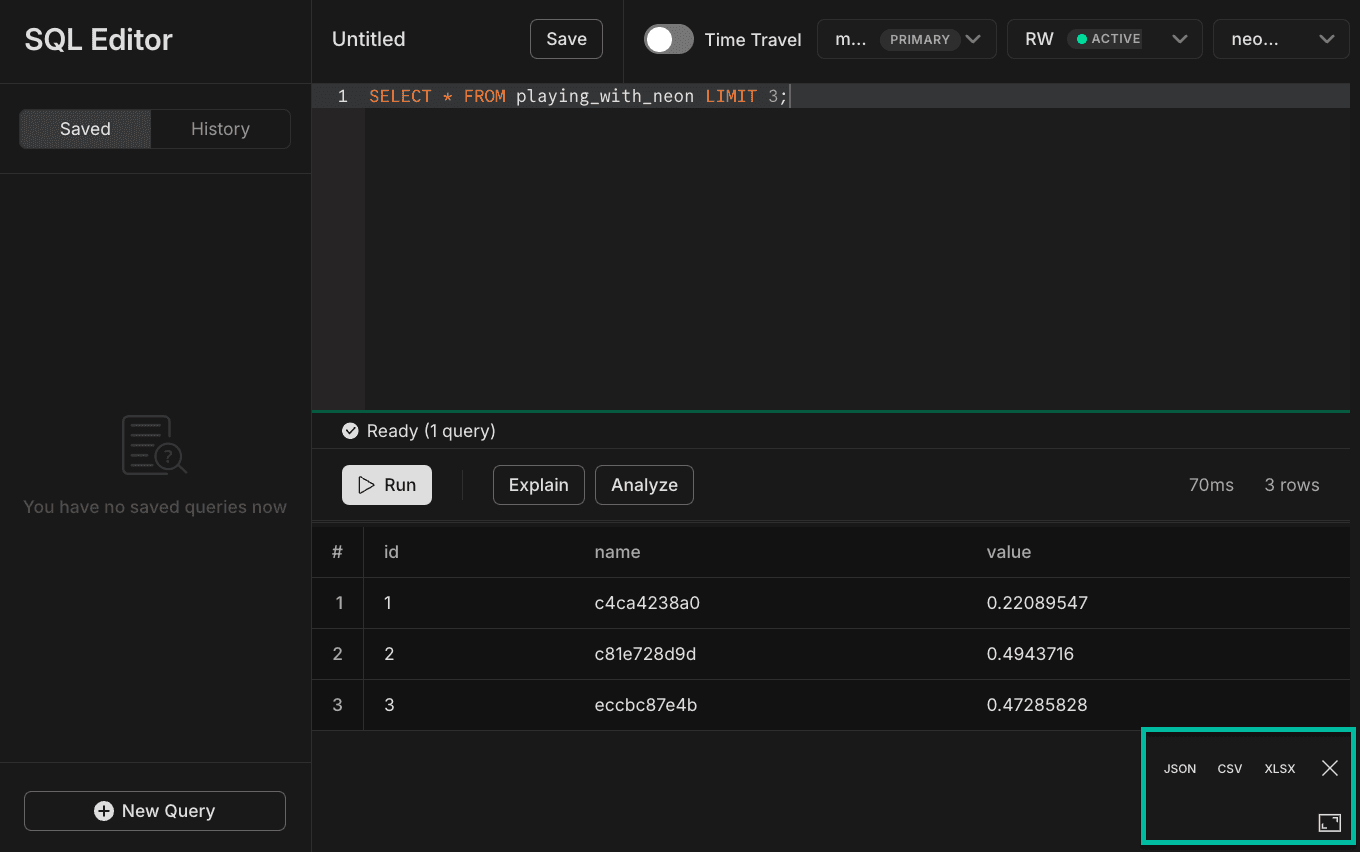Click the PRIMARY badge on branch selector
Screen dimensions: 1360x852
[920, 39]
